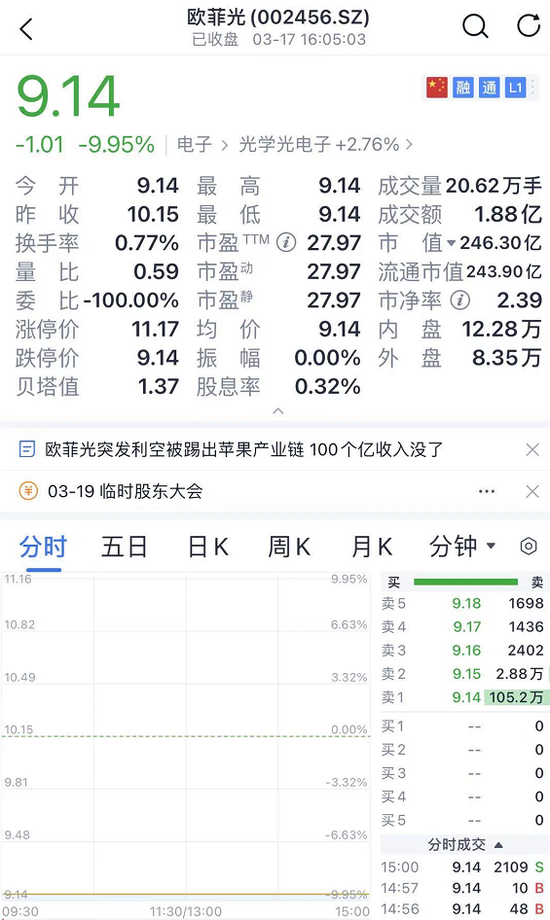Collapse the quote details with the up chevron
Image resolution: width=550 pixels, height=920 pixels.
[278, 411]
